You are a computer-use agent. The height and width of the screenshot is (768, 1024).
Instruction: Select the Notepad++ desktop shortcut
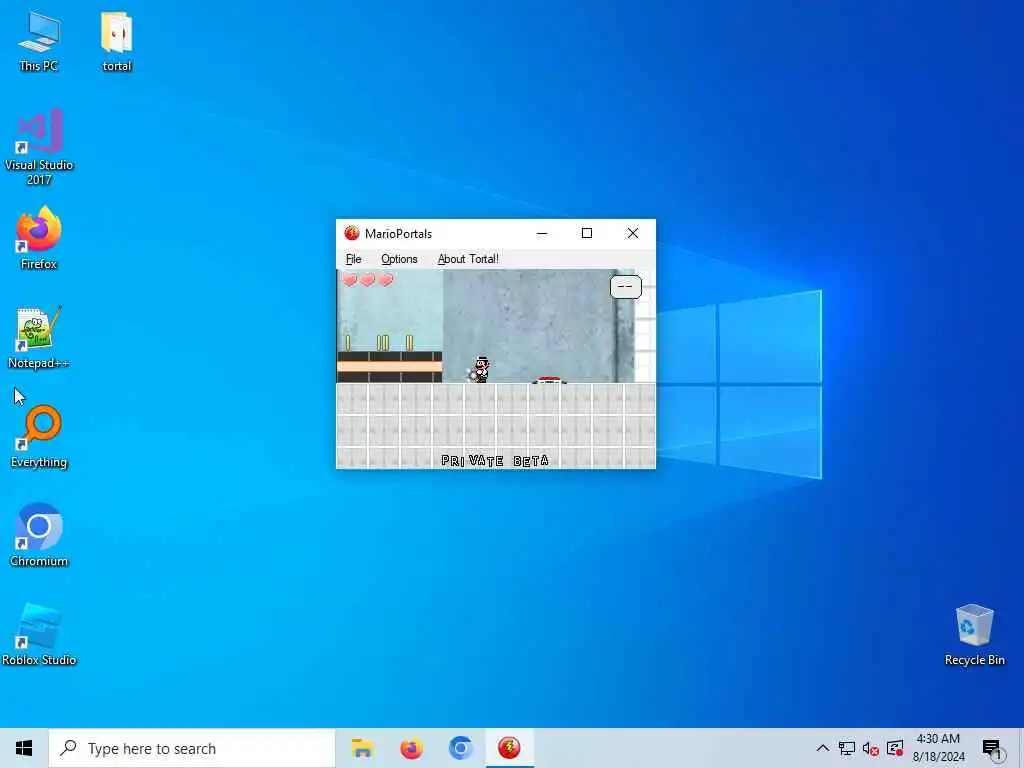click(39, 338)
